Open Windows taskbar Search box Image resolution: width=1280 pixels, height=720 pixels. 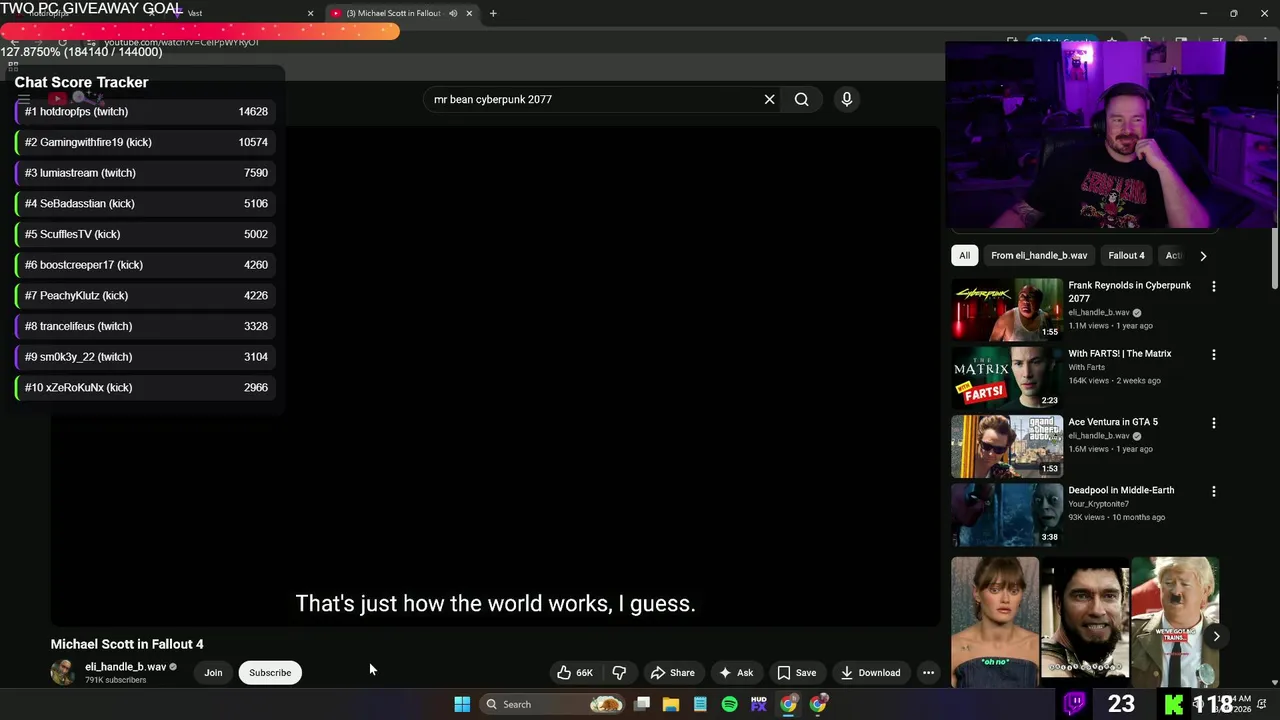point(551,704)
